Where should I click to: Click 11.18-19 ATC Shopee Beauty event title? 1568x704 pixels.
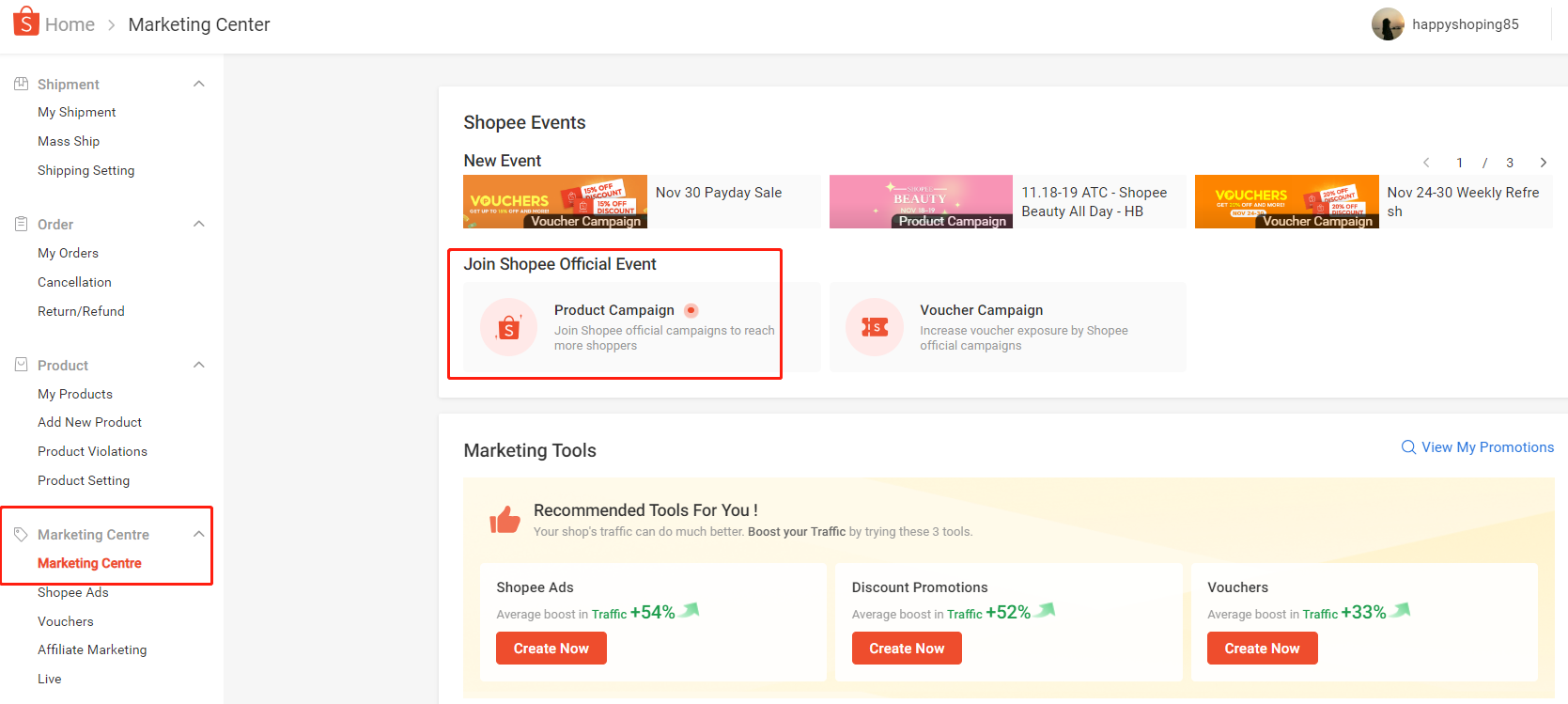click(1094, 202)
